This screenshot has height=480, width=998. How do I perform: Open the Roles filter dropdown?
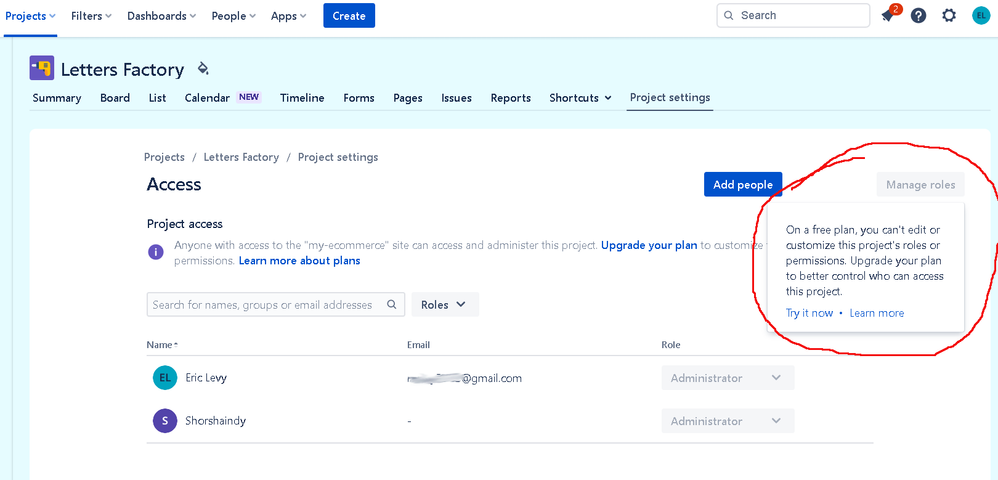(445, 304)
